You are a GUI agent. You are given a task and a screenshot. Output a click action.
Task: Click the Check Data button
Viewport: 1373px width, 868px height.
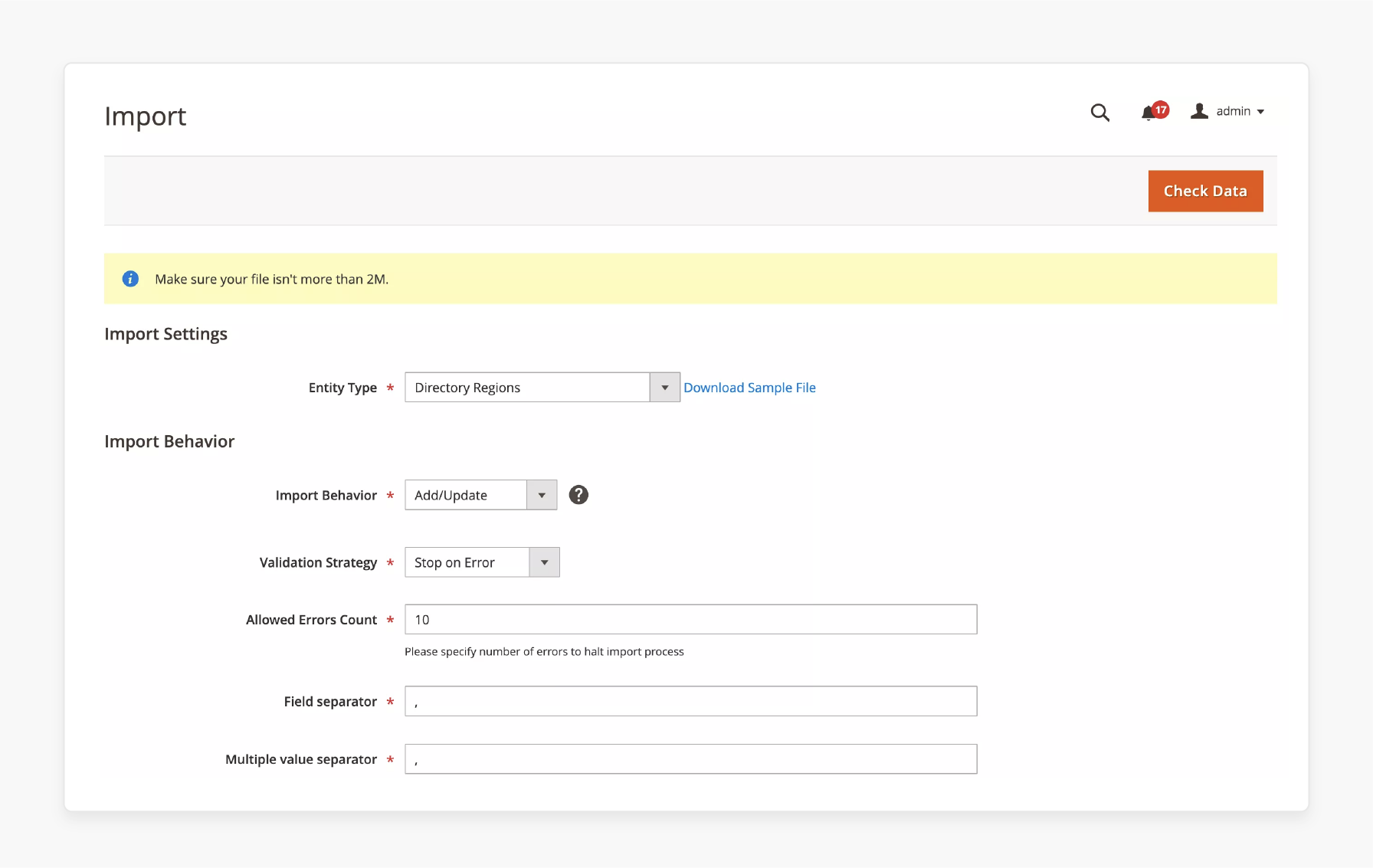(x=1205, y=191)
